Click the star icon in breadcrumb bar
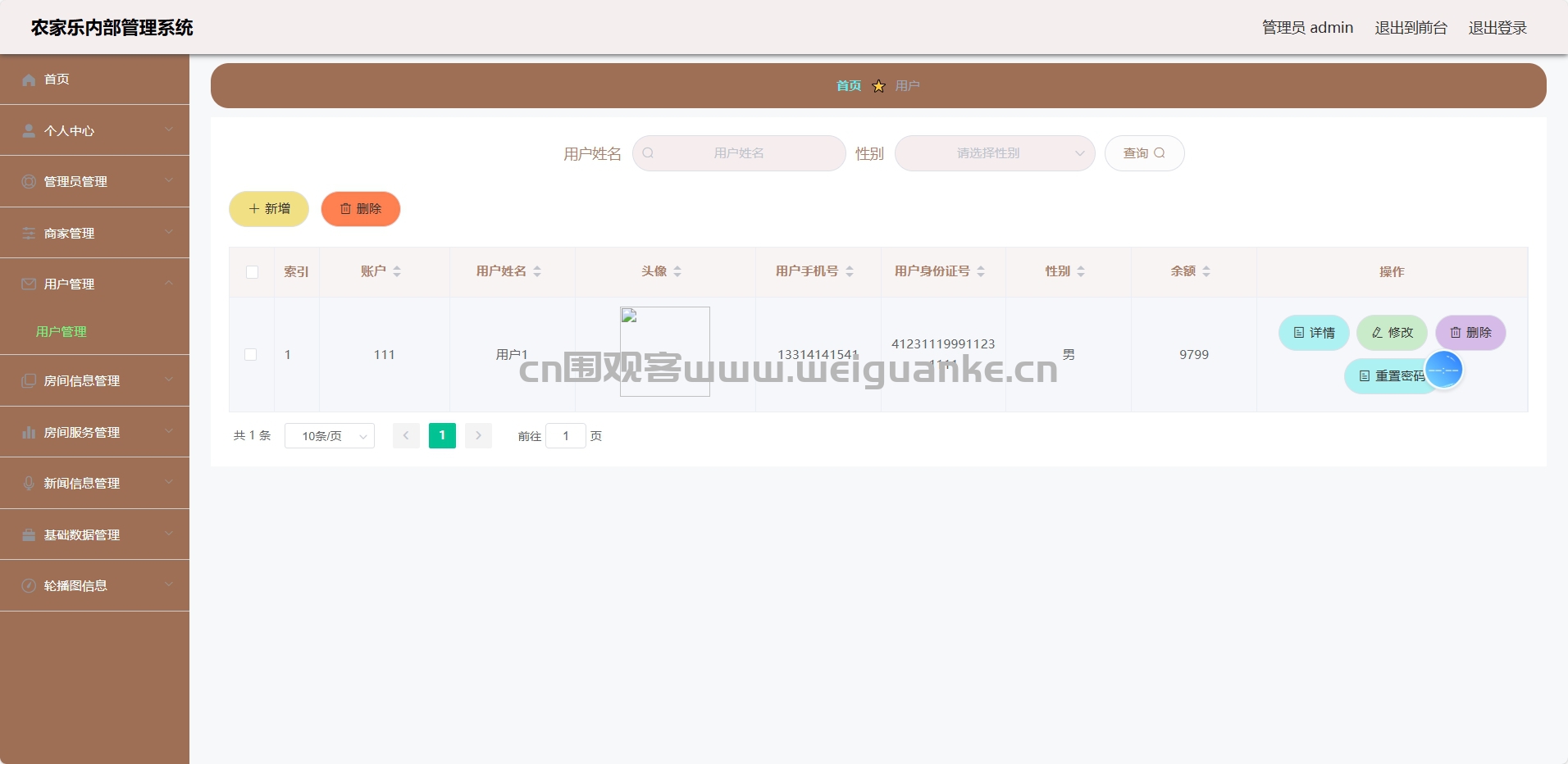This screenshot has width=1568, height=764. pyautogui.click(x=878, y=86)
